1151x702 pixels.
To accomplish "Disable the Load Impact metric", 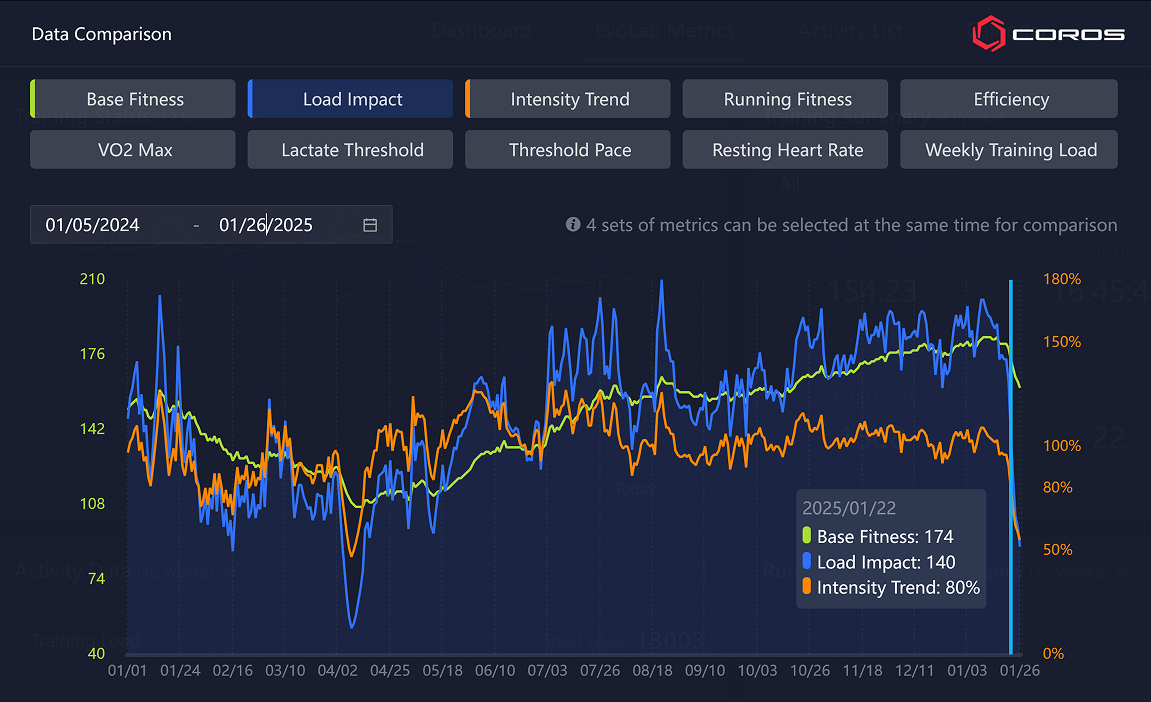I will point(351,99).
